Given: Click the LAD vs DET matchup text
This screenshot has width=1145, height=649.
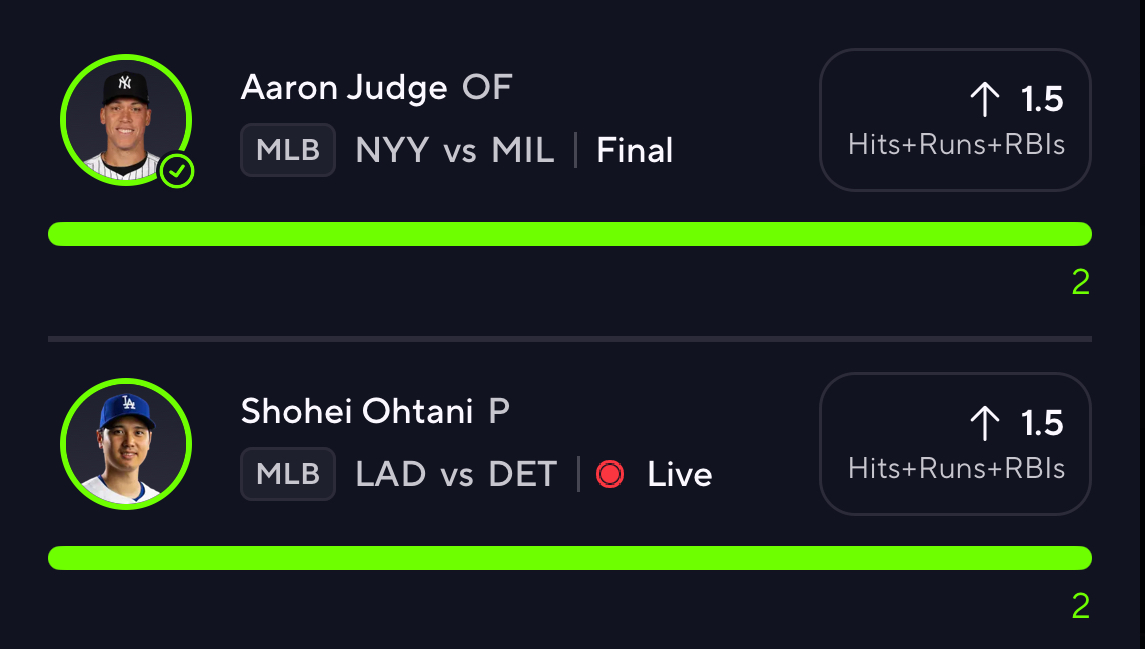Looking at the screenshot, I should (456, 474).
